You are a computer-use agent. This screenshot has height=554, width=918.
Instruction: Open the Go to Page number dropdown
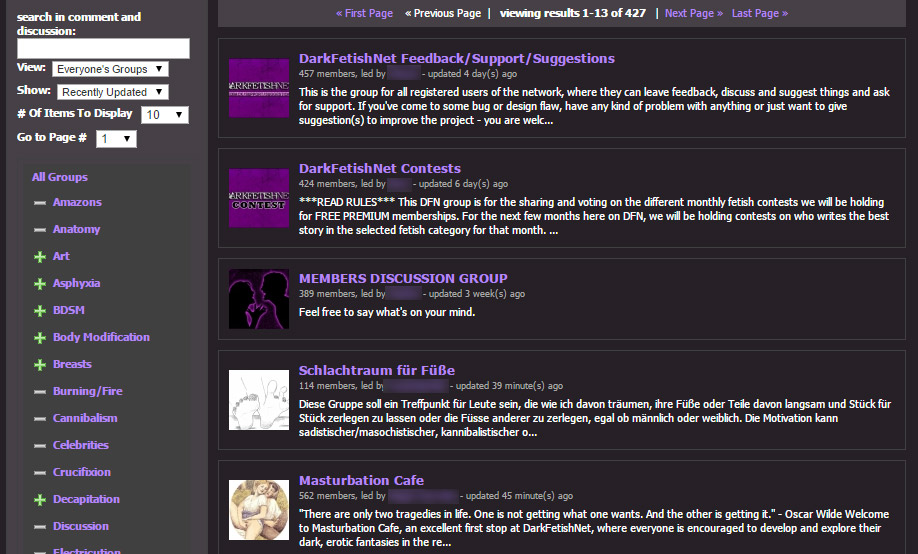click(x=116, y=139)
